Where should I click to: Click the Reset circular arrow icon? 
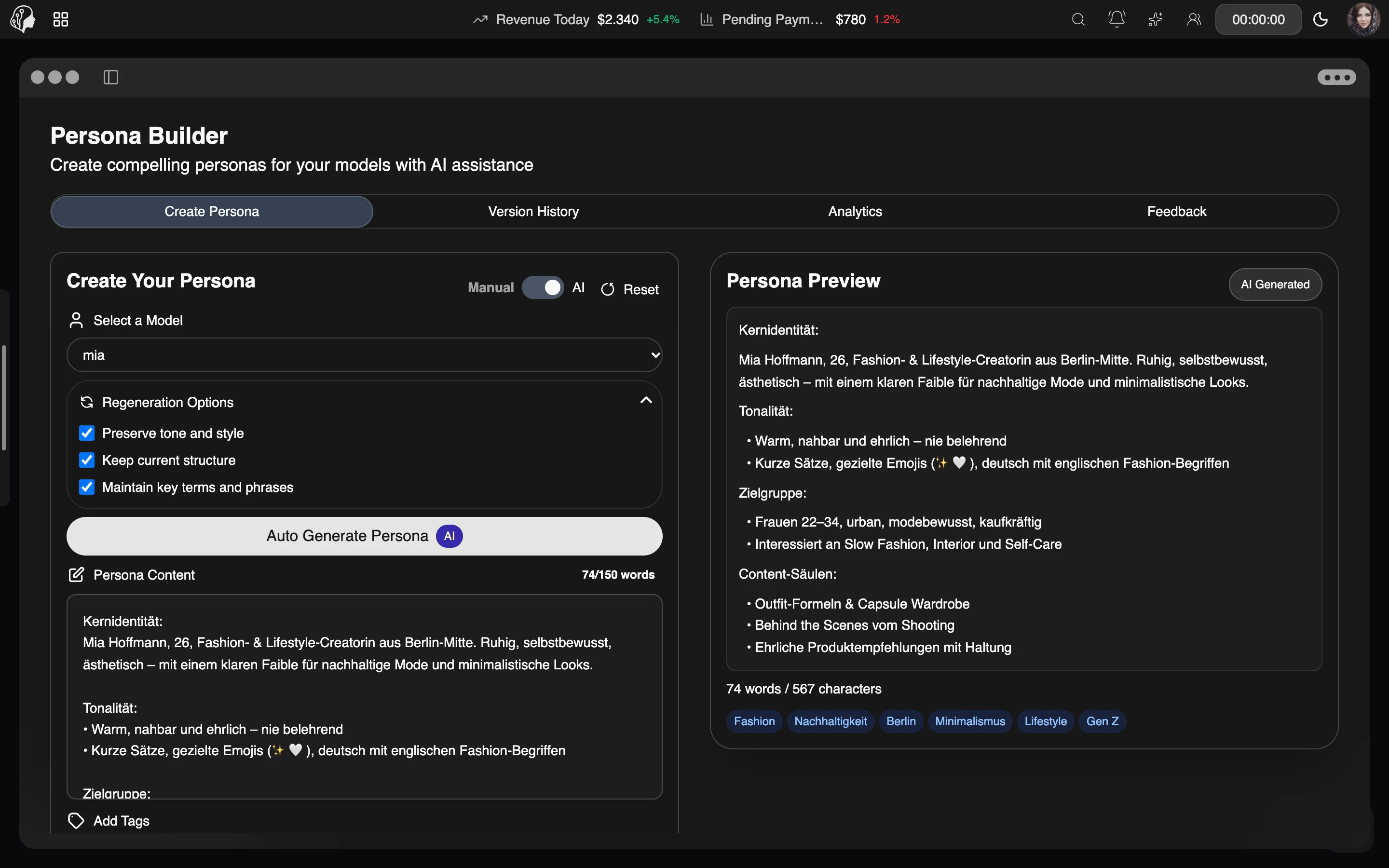pyautogui.click(x=607, y=289)
